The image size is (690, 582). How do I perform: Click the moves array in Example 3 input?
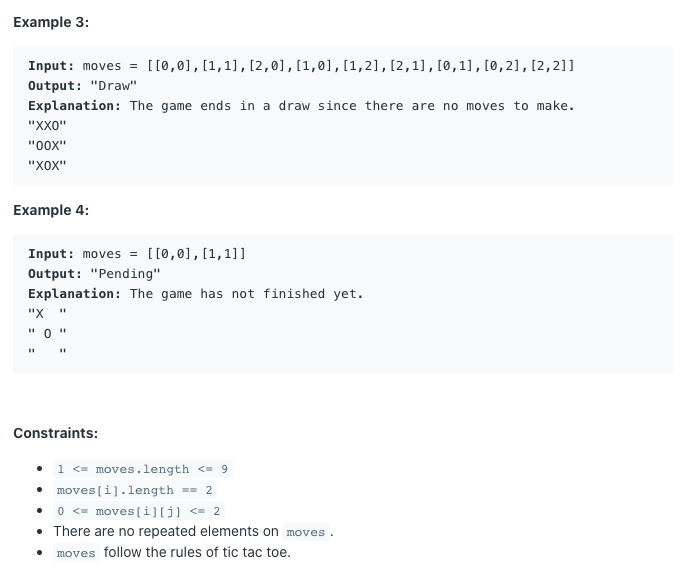pyautogui.click(x=360, y=66)
